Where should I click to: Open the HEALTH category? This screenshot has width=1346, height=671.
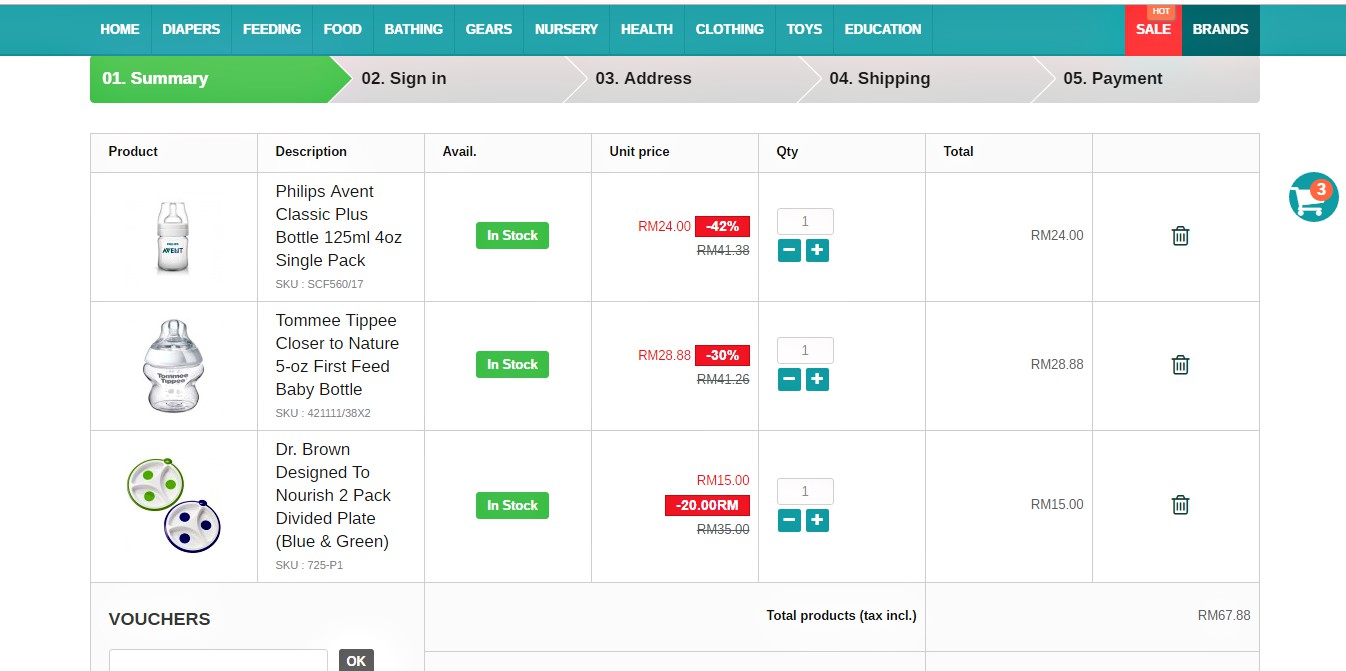pyautogui.click(x=647, y=29)
